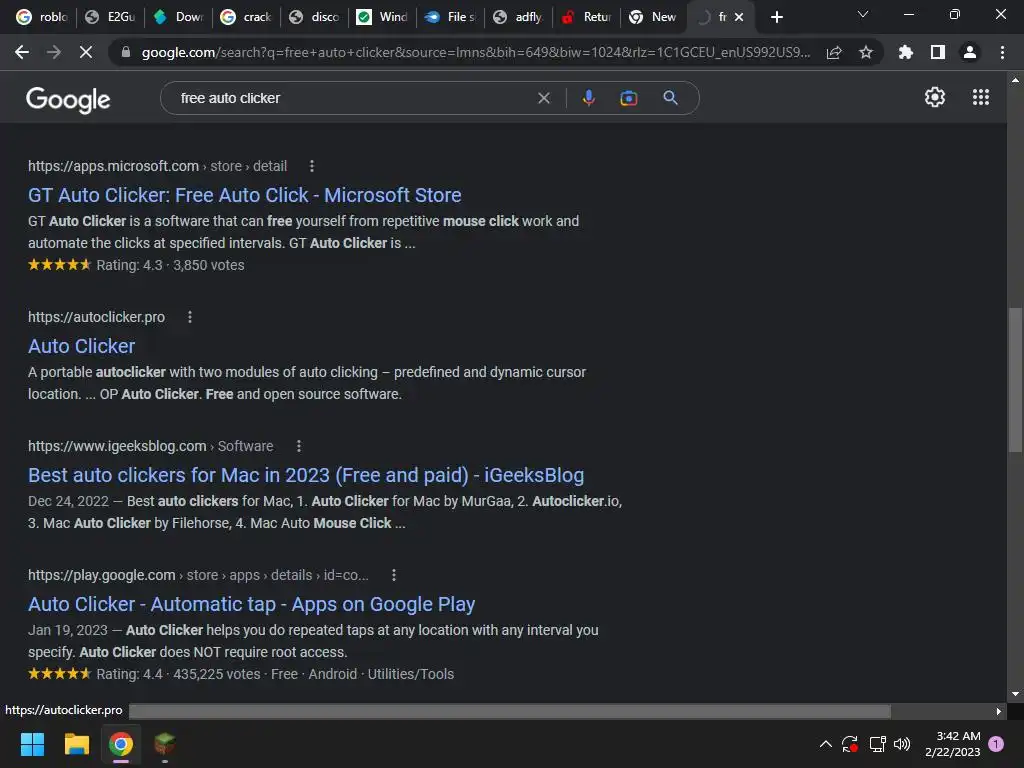Close the active loading tab
Screen dimensions: 1024x768
[739, 17]
